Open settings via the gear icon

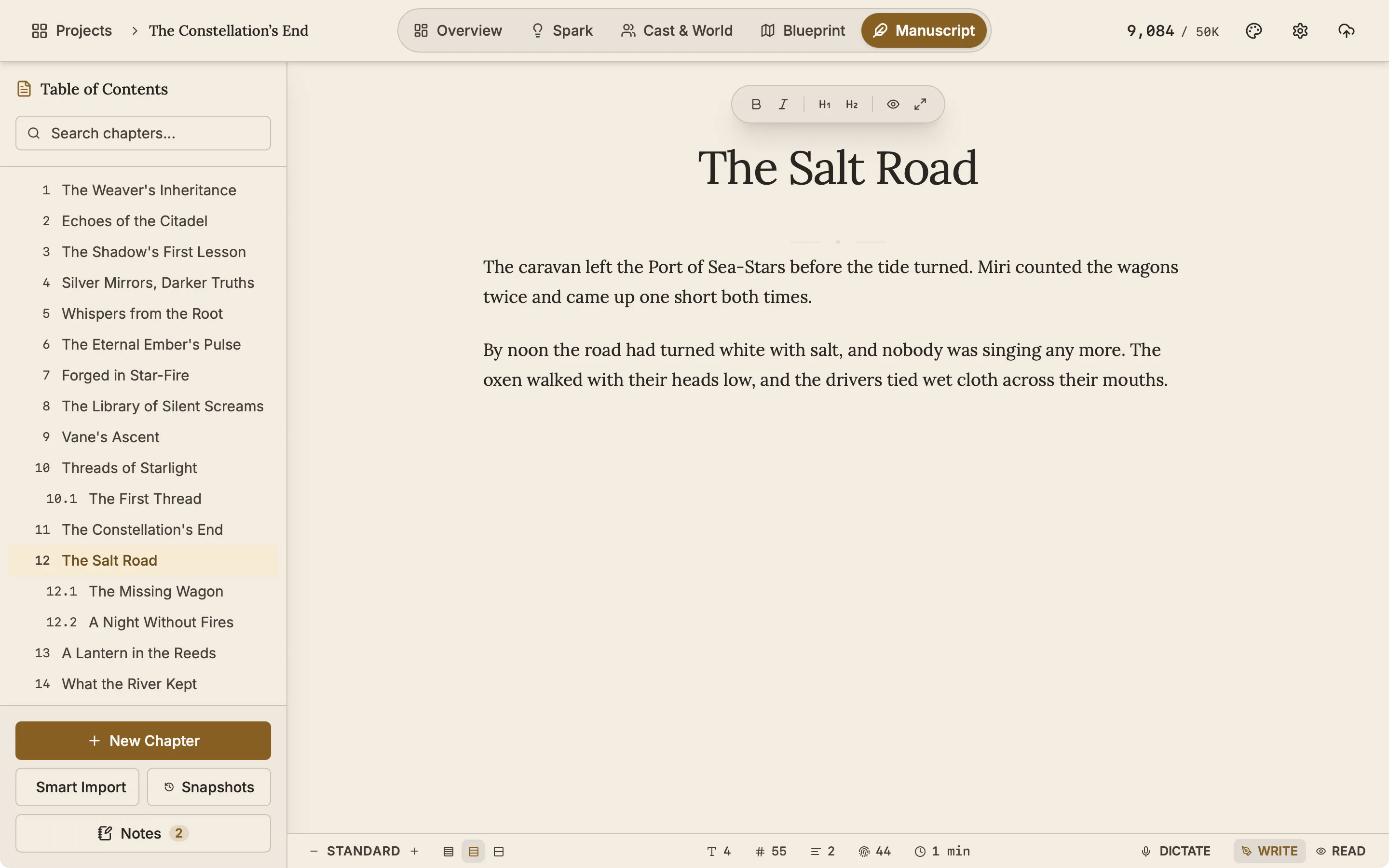point(1300,30)
